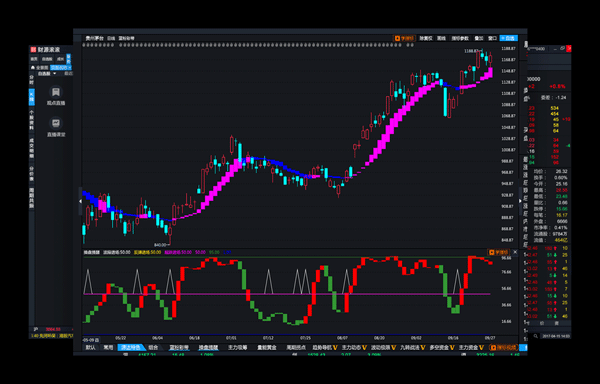Screen dimensions: 600x384
Task: Open the 观点直播 bookmark icon
Action: [56, 92]
